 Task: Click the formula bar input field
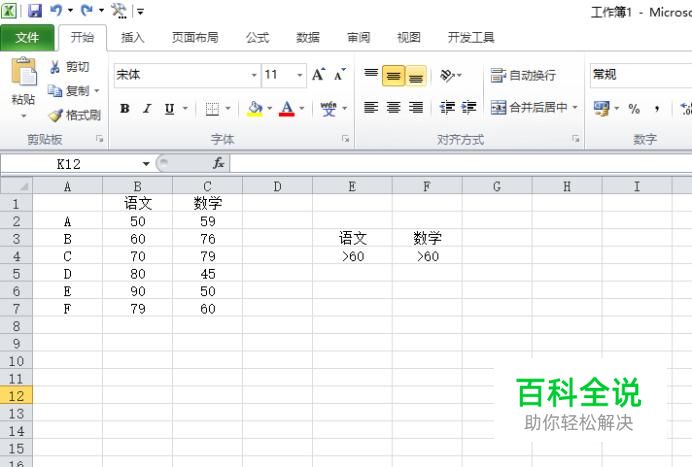point(461,164)
